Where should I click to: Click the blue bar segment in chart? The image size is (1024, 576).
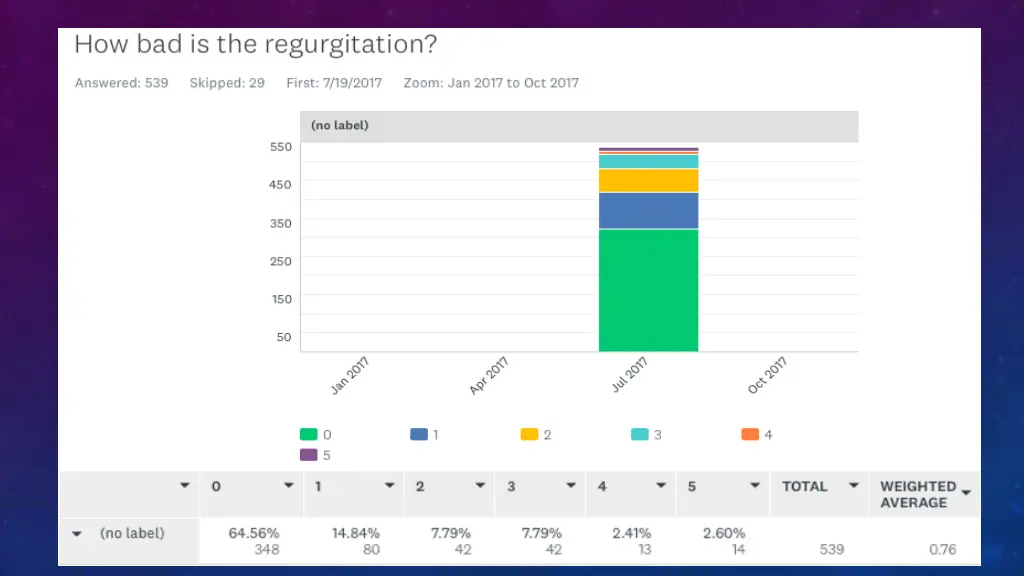tap(648, 211)
